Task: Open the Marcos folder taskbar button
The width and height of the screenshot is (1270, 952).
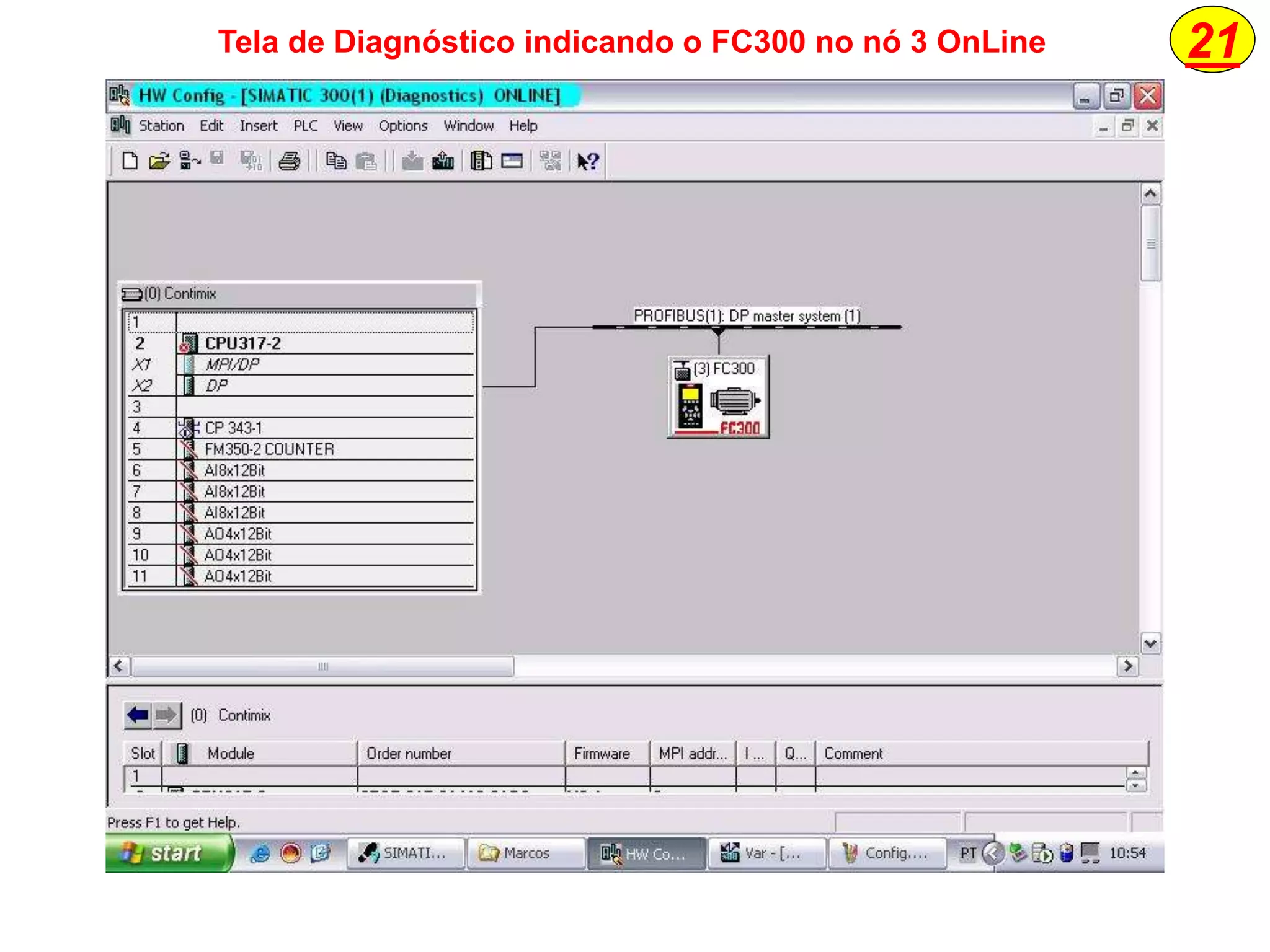Action: click(526, 853)
